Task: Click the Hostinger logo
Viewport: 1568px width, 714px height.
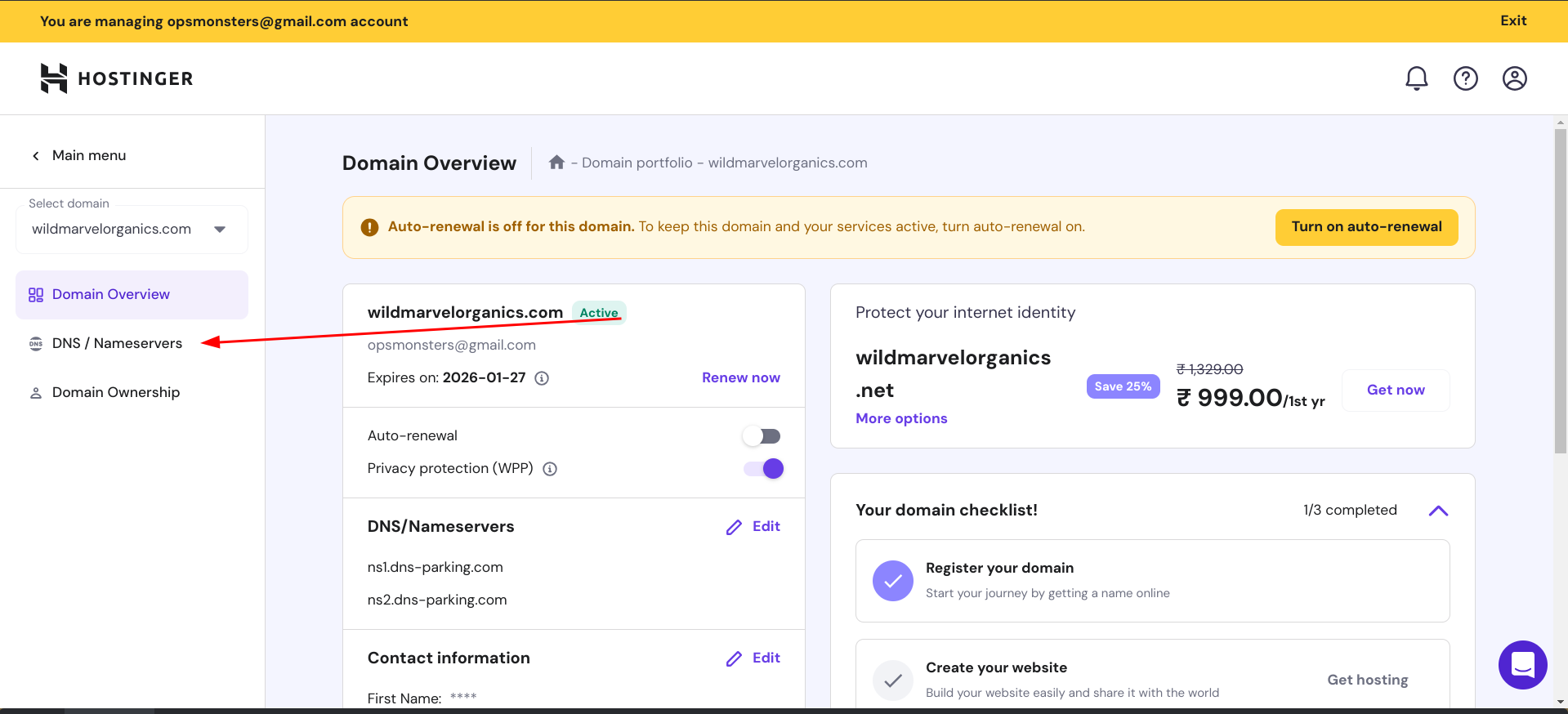Action: click(x=117, y=78)
